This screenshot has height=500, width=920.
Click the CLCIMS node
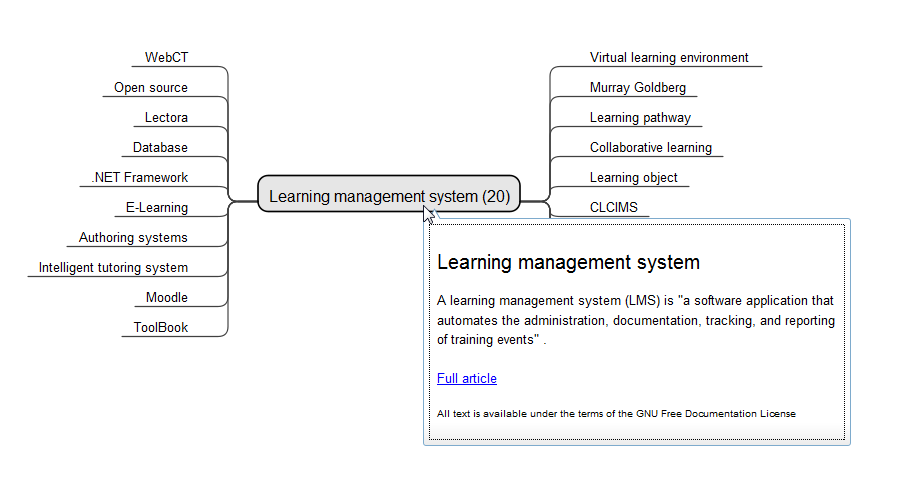point(613,207)
